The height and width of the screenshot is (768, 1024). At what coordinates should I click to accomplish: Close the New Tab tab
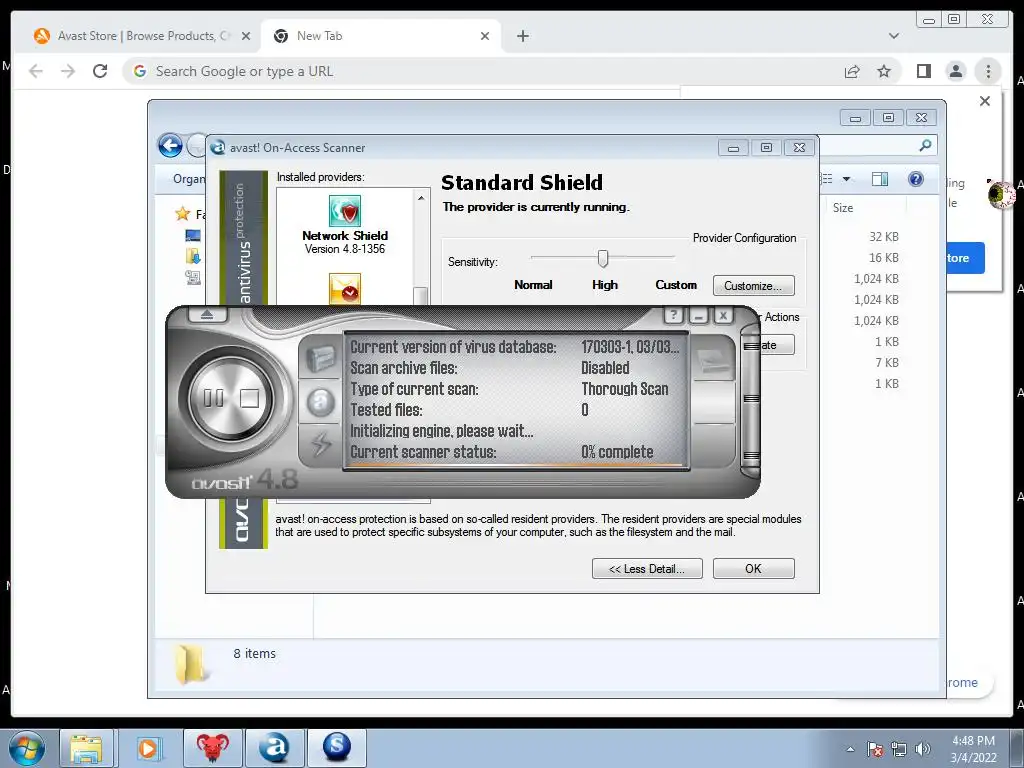(x=485, y=36)
